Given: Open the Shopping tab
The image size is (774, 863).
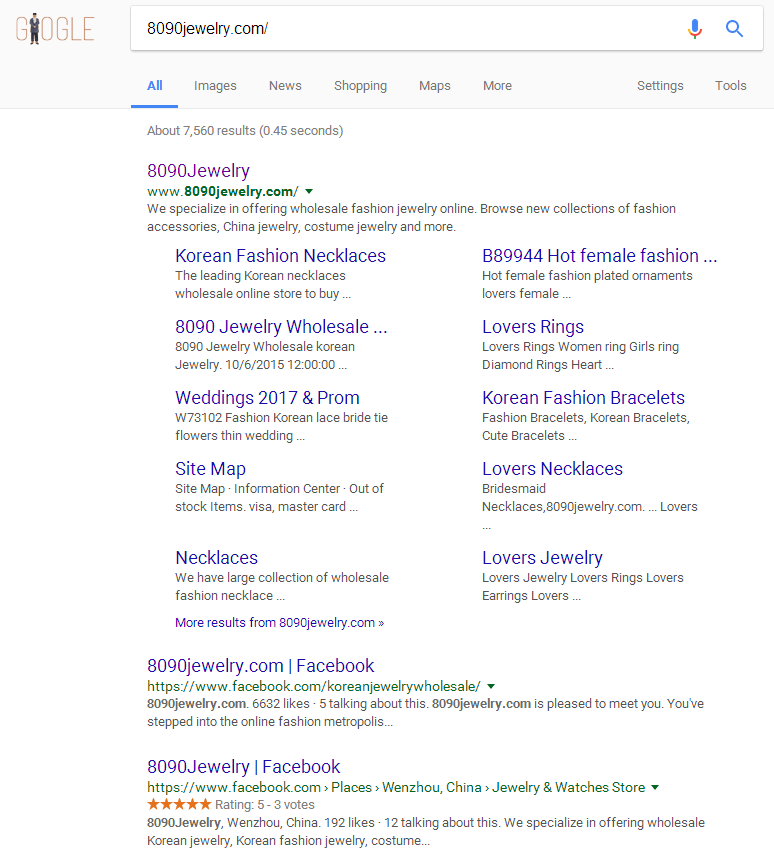Looking at the screenshot, I should 361,86.
